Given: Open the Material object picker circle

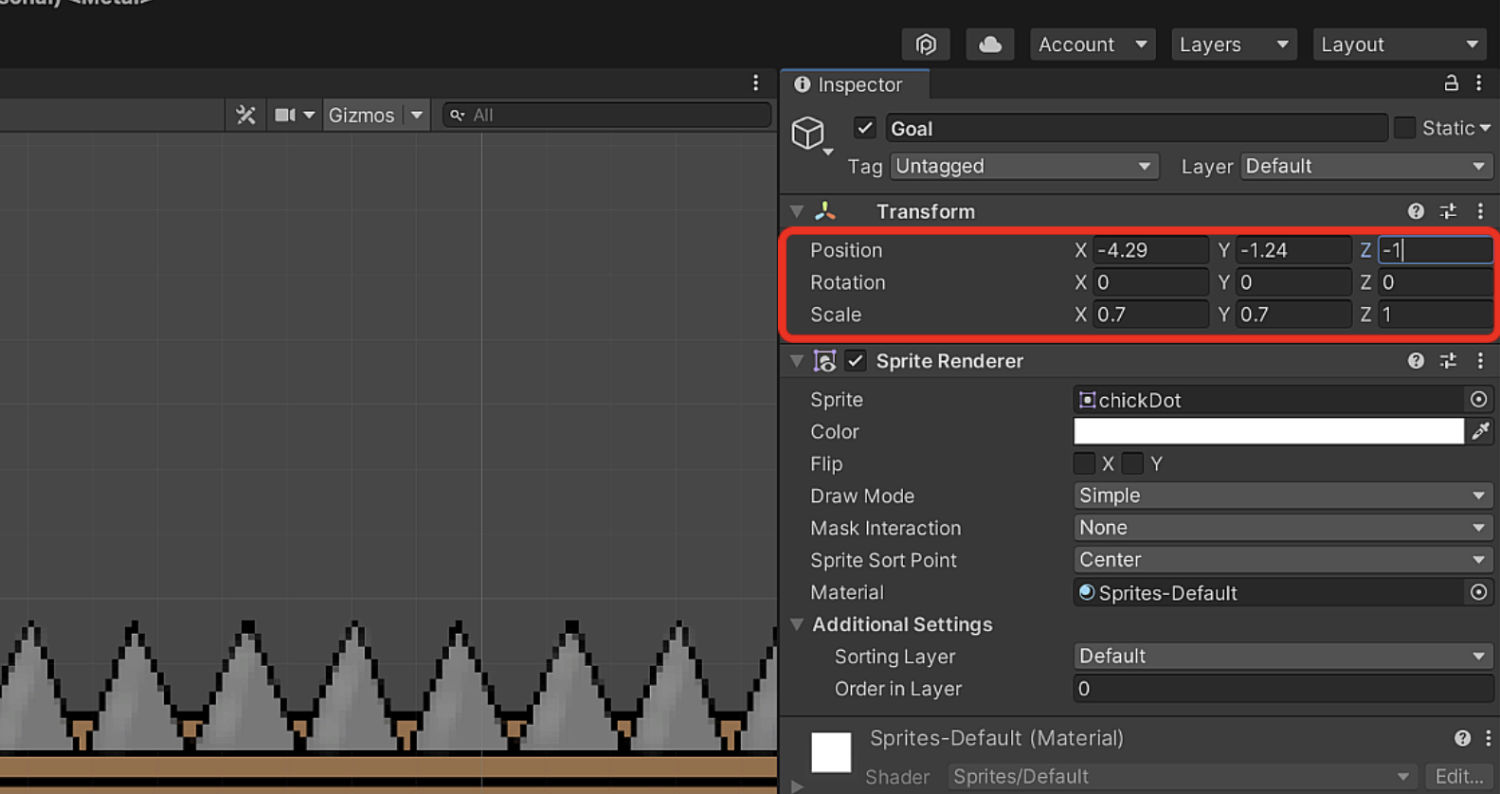Looking at the screenshot, I should [x=1479, y=593].
